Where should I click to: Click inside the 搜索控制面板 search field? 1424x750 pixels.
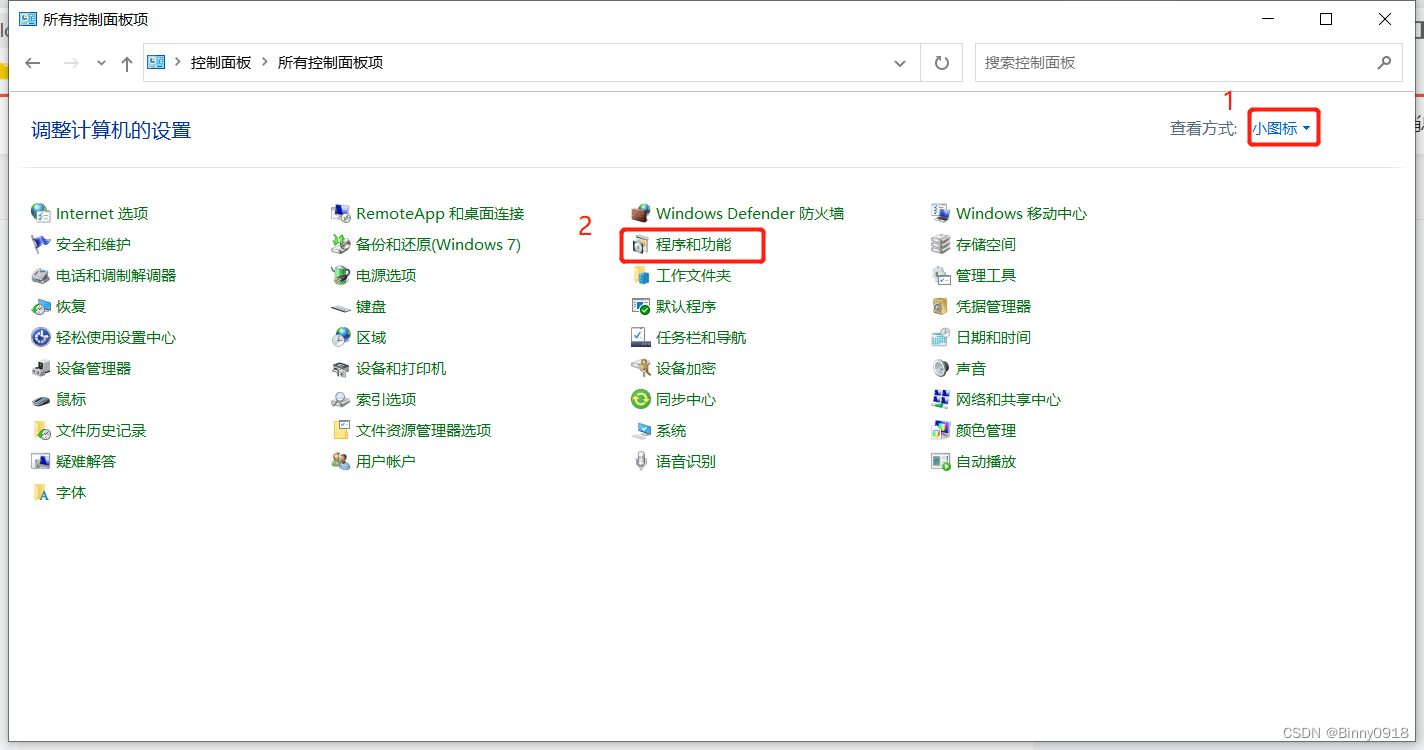(x=1150, y=62)
